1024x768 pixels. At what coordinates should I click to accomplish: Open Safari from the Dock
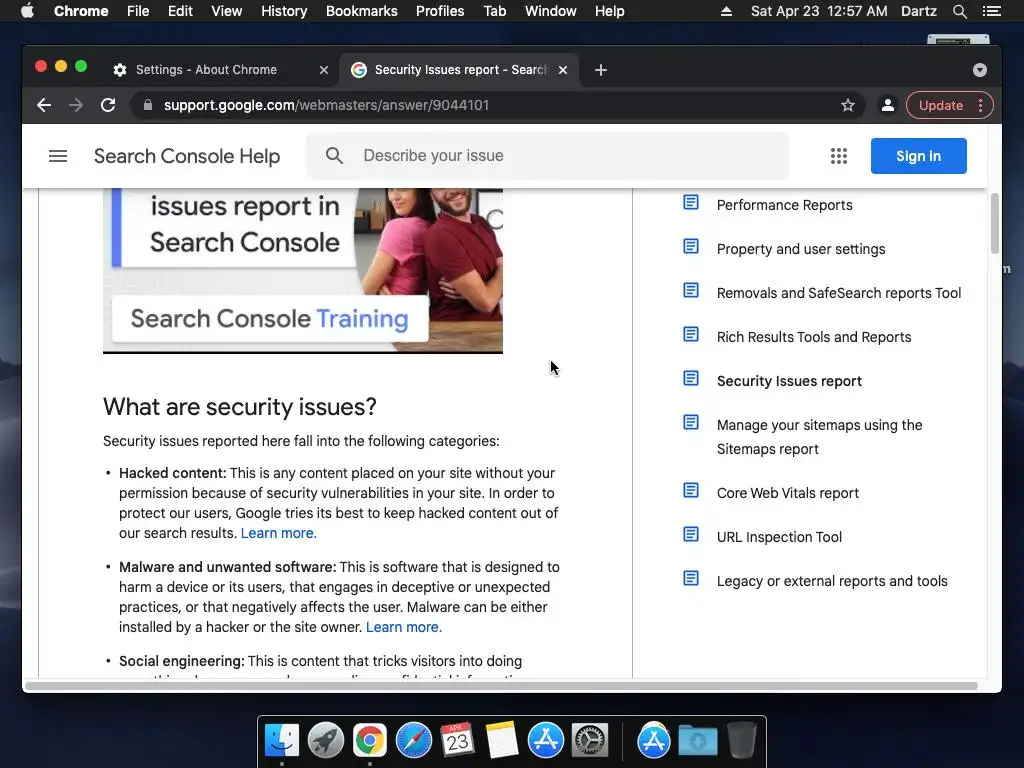coord(414,741)
